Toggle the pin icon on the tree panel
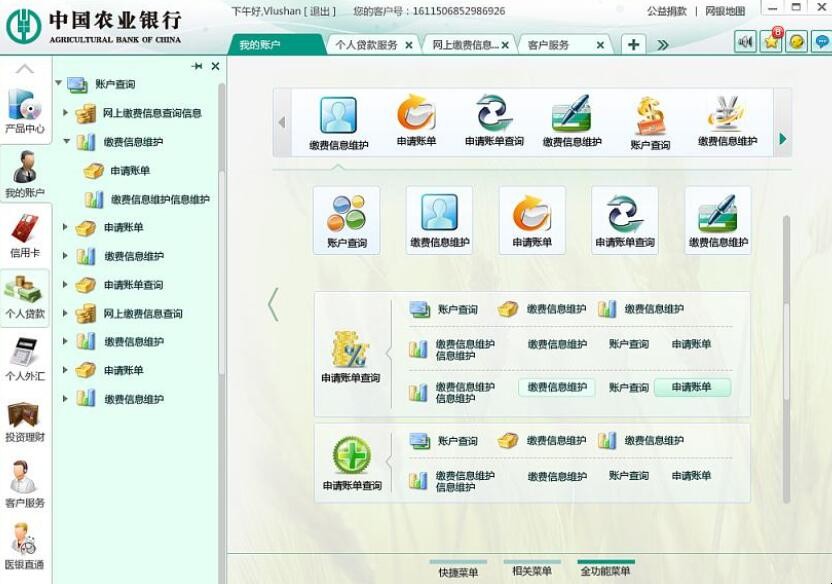 tap(197, 66)
